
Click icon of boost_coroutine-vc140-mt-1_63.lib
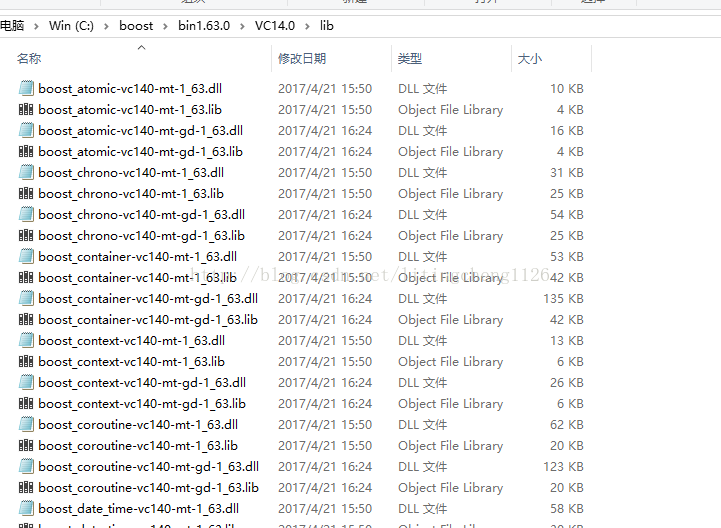[x=26, y=446]
